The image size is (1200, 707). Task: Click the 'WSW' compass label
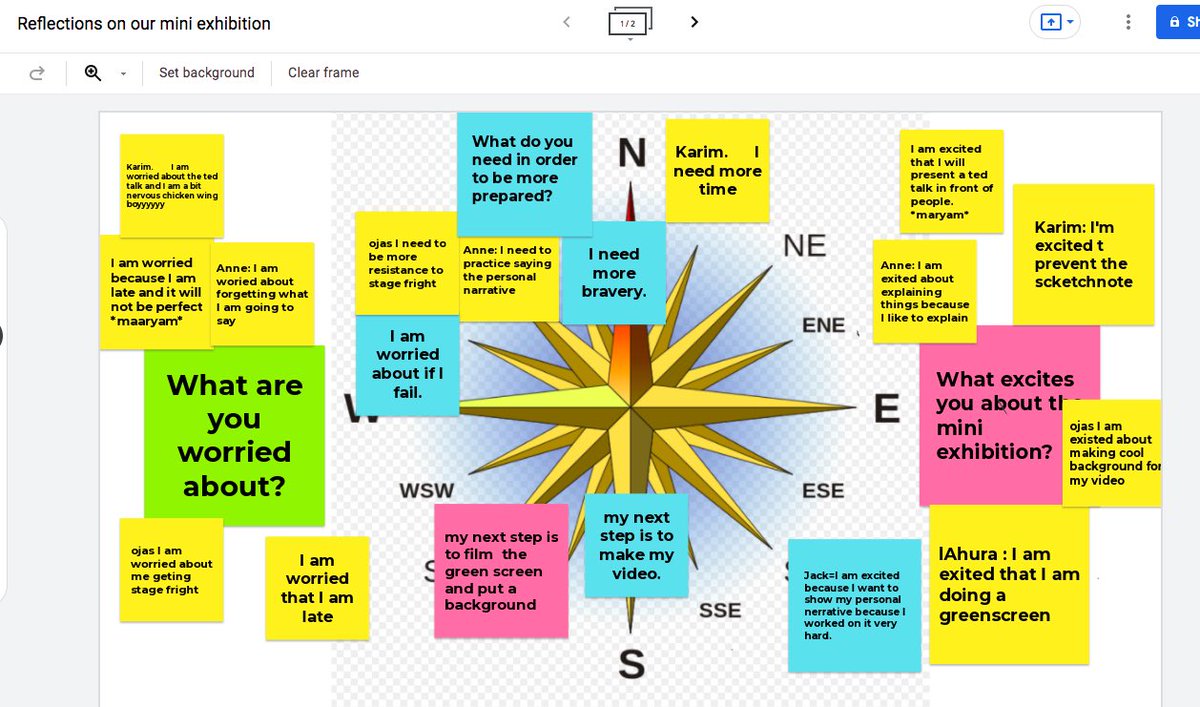tap(427, 491)
